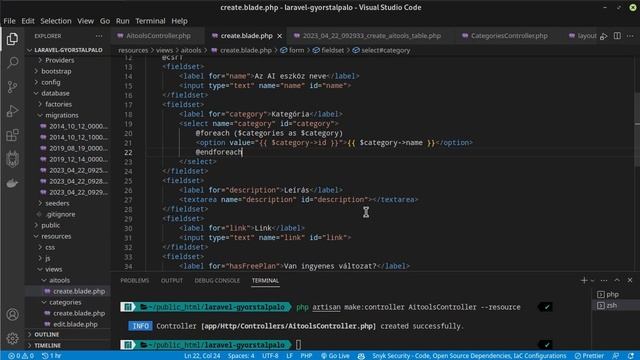Click UTF-8 encoding status item
Viewport: 640px width, 360px height.
pos(270,356)
